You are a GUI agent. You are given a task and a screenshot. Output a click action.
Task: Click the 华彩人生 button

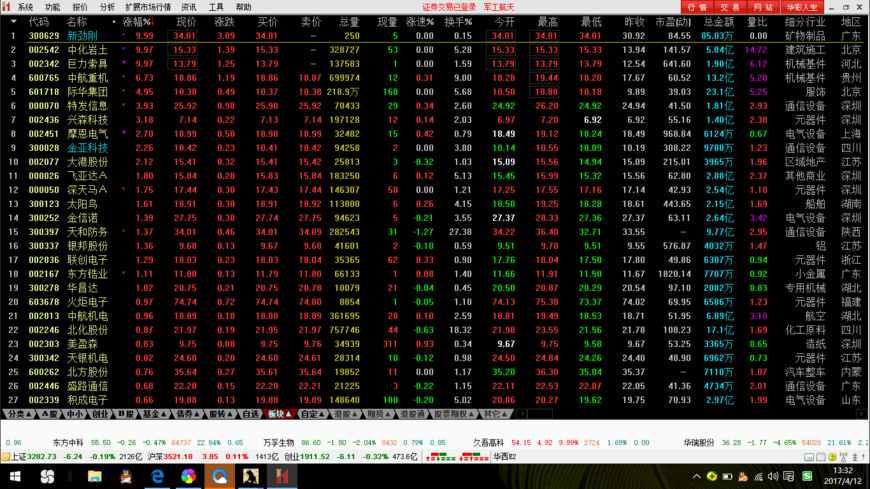[802, 7]
